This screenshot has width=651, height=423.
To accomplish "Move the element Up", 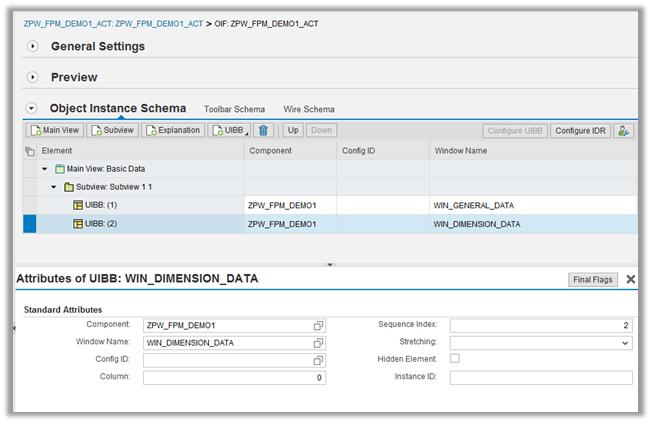I will (x=293, y=130).
